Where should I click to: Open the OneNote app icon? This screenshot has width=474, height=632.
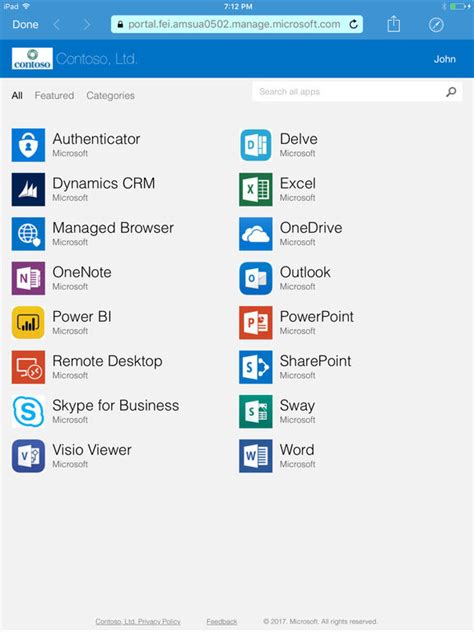pos(28,278)
